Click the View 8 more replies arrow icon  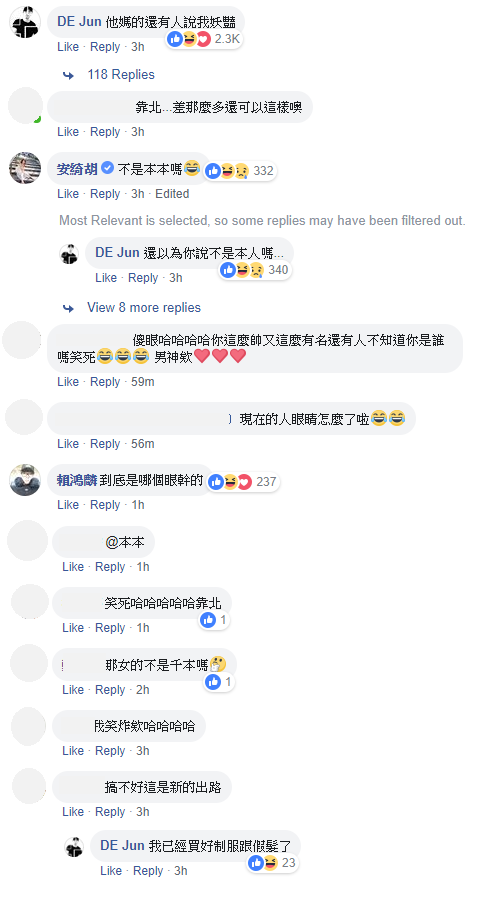tap(68, 308)
